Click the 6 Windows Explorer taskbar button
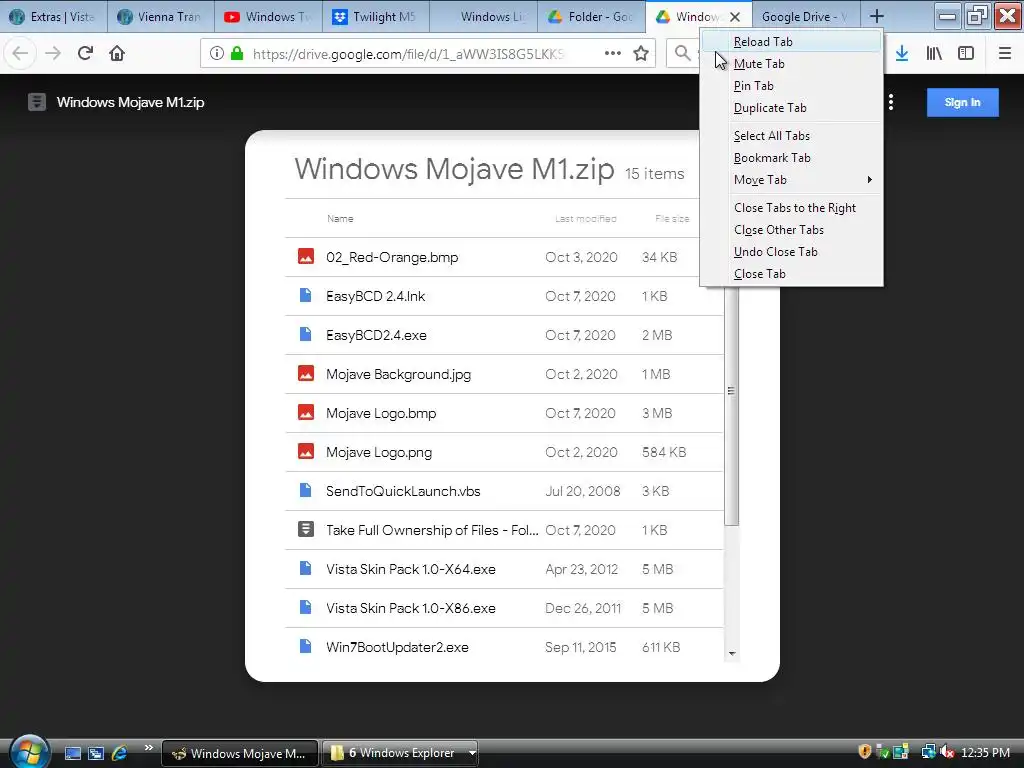Image resolution: width=1024 pixels, height=768 pixels. (400, 753)
